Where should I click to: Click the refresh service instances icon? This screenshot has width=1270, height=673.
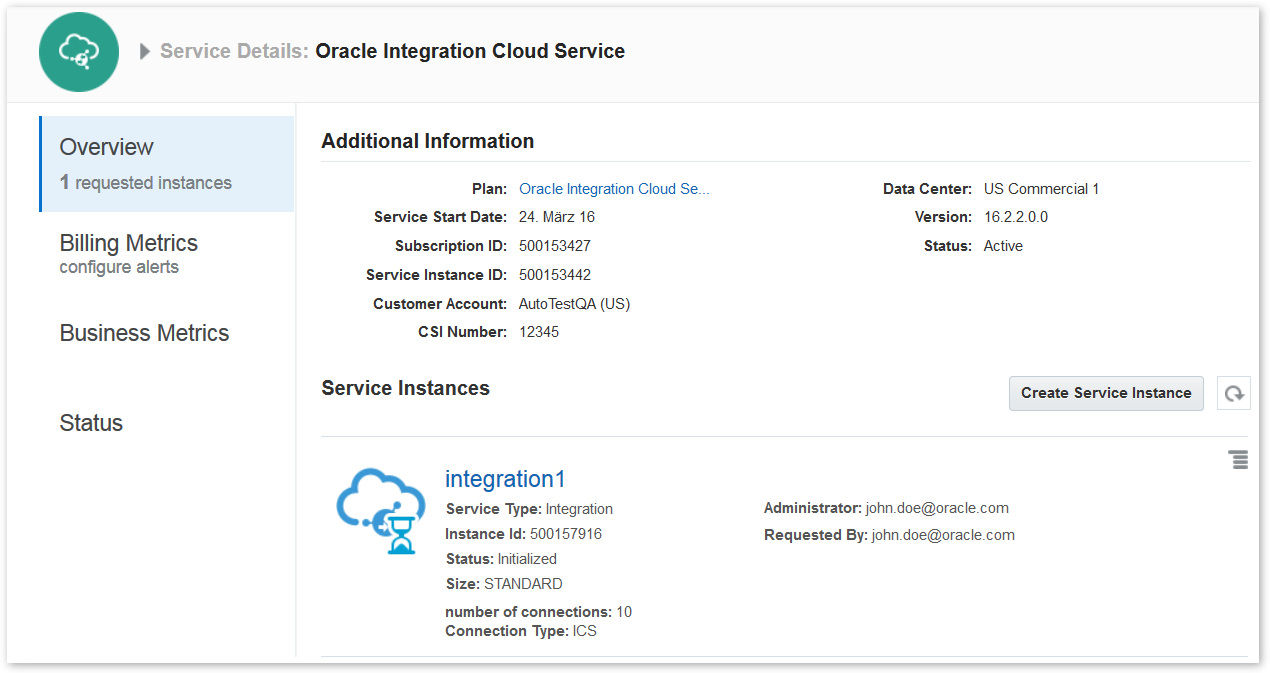coord(1234,393)
